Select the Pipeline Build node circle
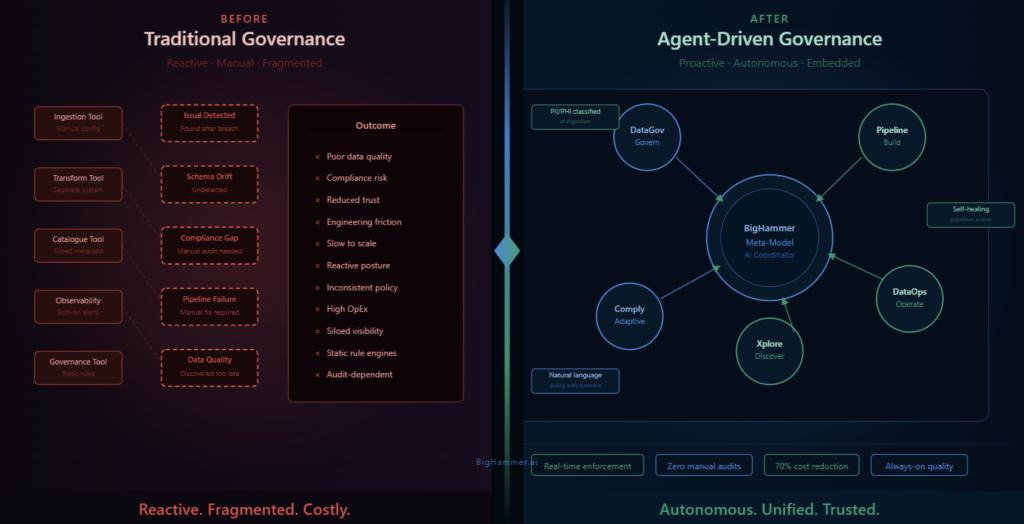Image resolution: width=1024 pixels, height=524 pixels. tap(891, 137)
